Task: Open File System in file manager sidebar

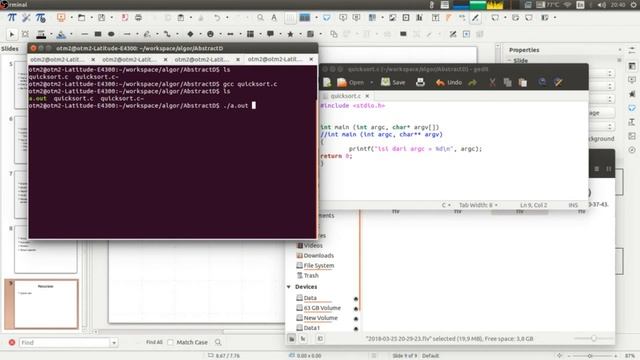Action: click(319, 266)
